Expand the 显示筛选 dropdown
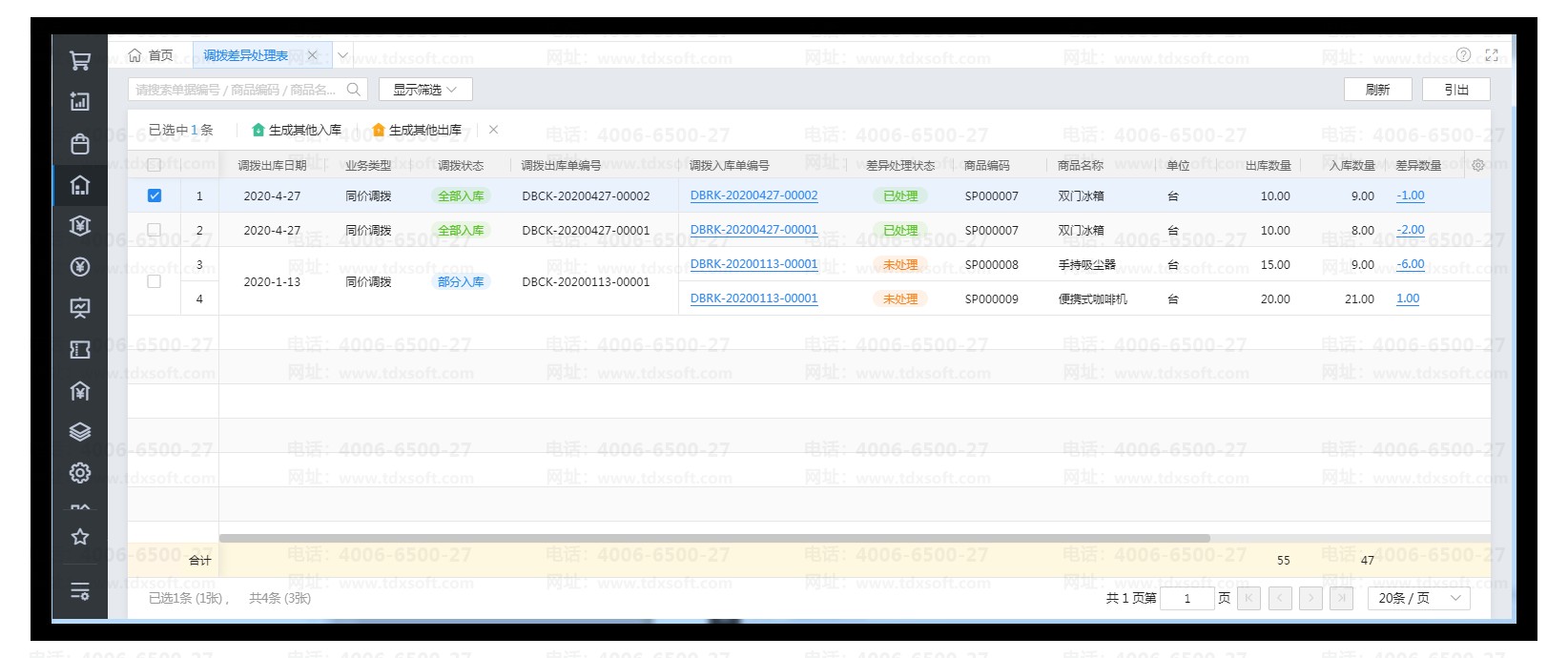The height and width of the screenshot is (658, 1568). coord(425,90)
